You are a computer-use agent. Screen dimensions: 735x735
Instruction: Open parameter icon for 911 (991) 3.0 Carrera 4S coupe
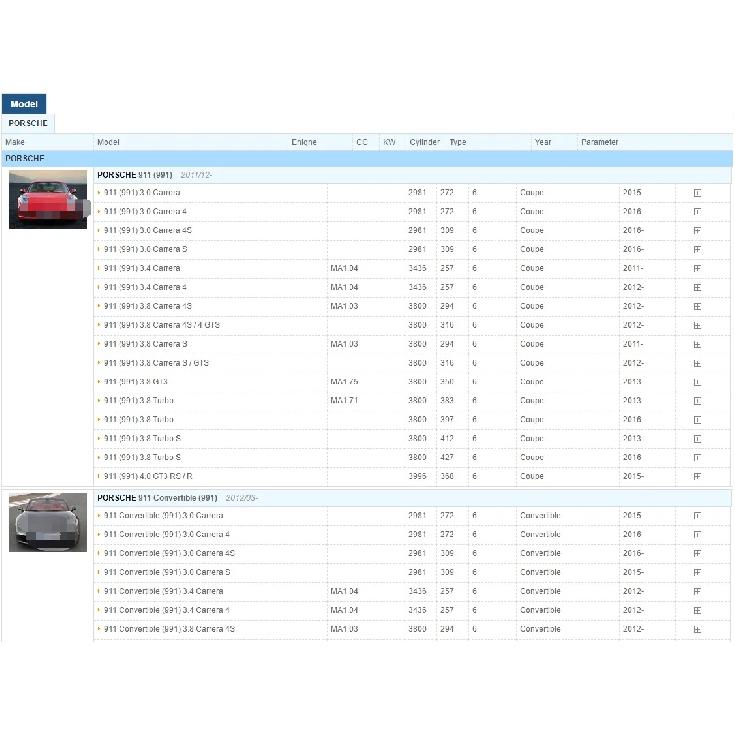pyautogui.click(x=697, y=231)
